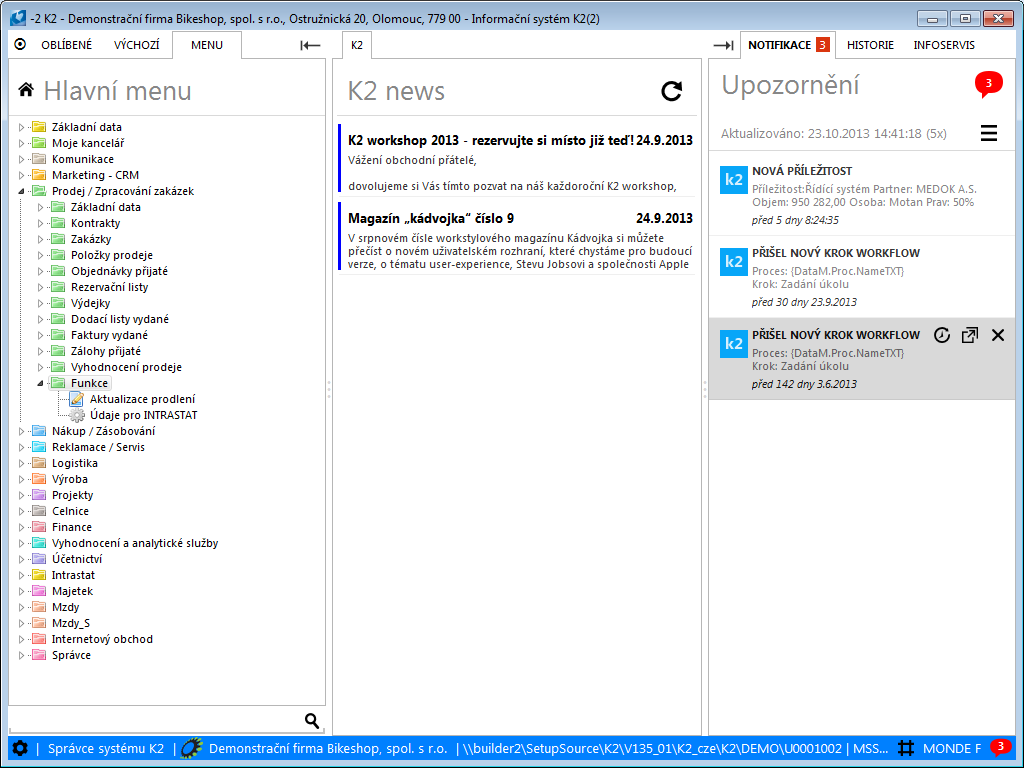Select Rezervační listy tree item
This screenshot has height=768, width=1024.
tap(109, 287)
